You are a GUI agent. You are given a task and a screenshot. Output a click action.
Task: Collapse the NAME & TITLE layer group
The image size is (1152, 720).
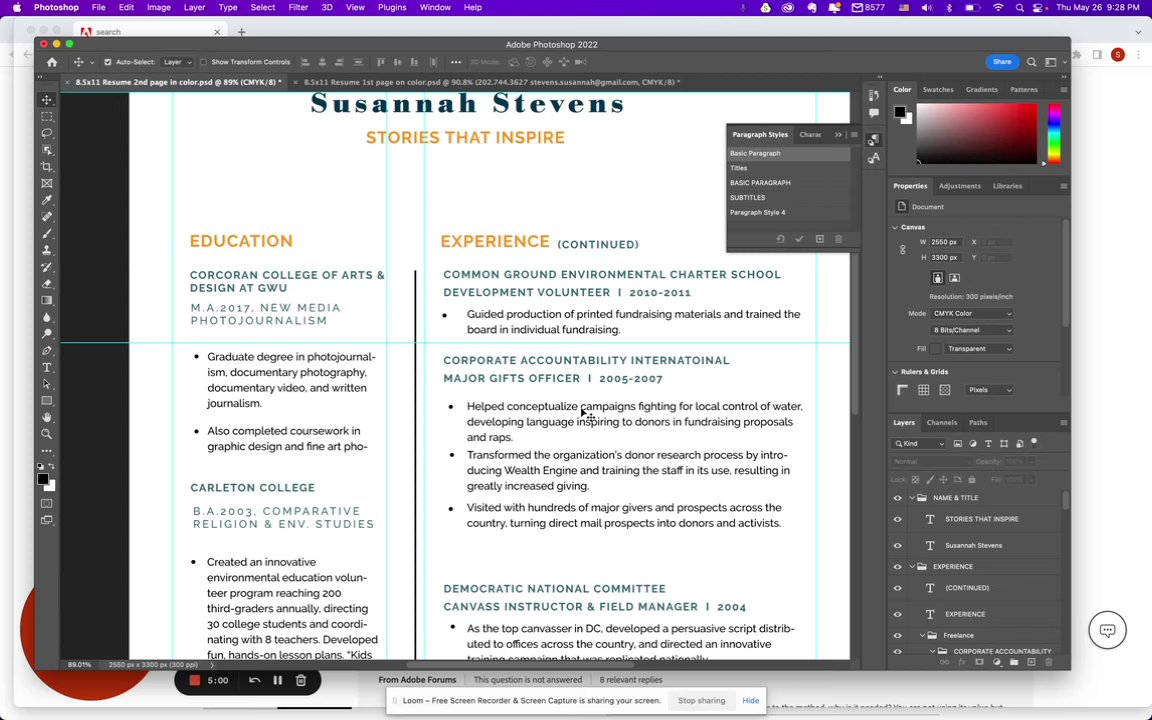tap(911, 498)
